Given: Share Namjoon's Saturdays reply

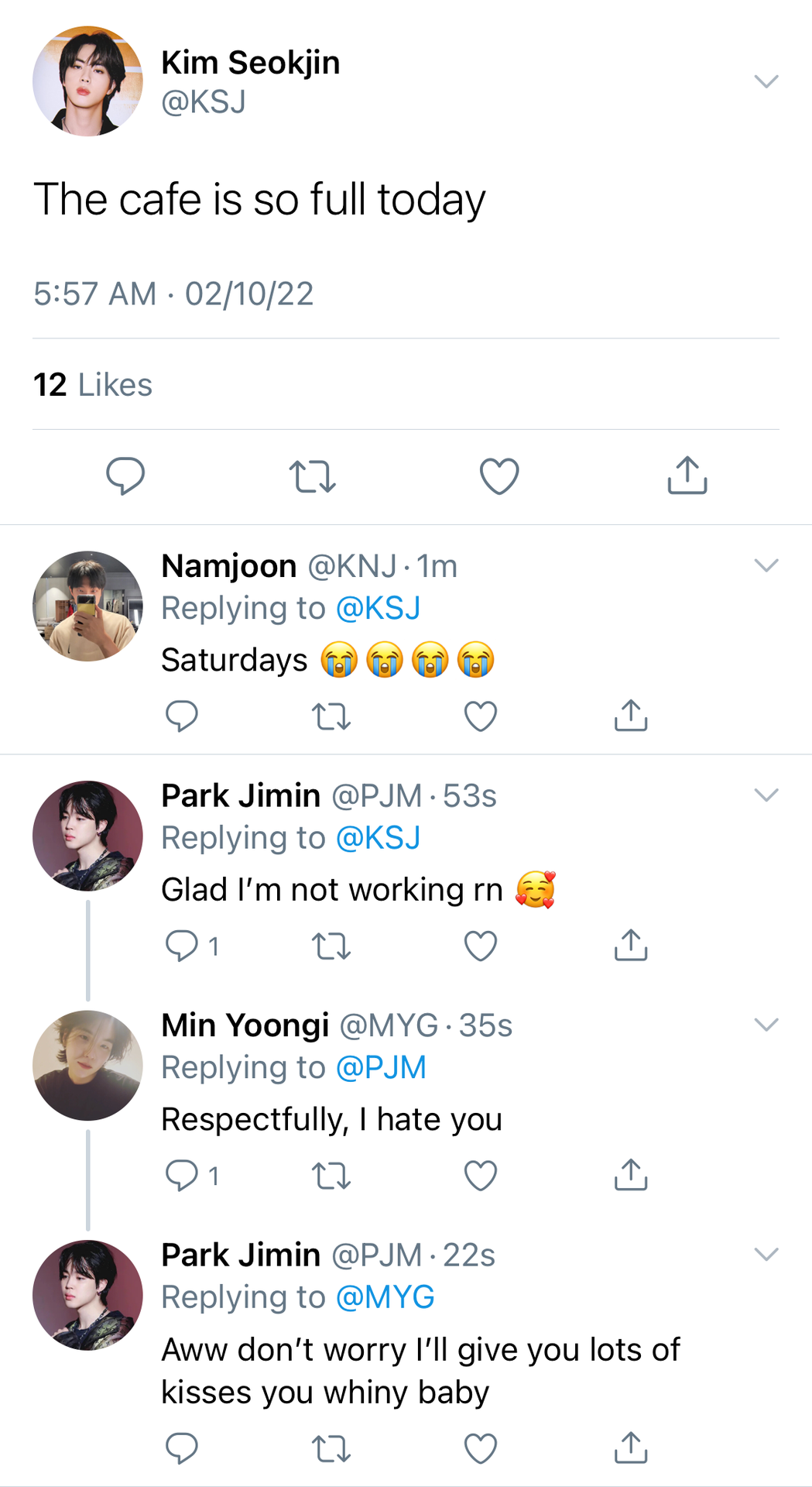Looking at the screenshot, I should [x=631, y=716].
